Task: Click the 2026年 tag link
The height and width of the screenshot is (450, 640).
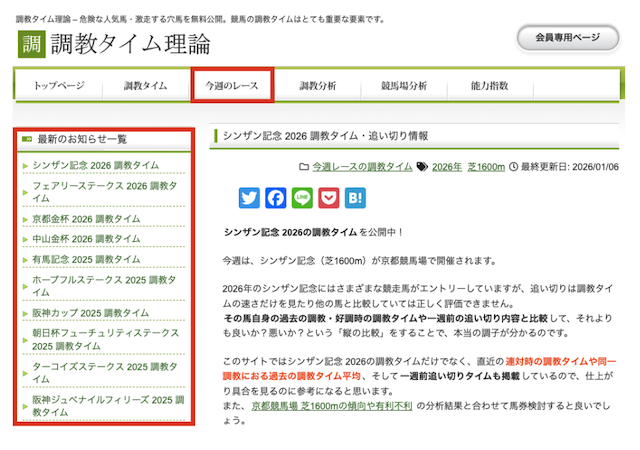Action: pyautogui.click(x=447, y=167)
